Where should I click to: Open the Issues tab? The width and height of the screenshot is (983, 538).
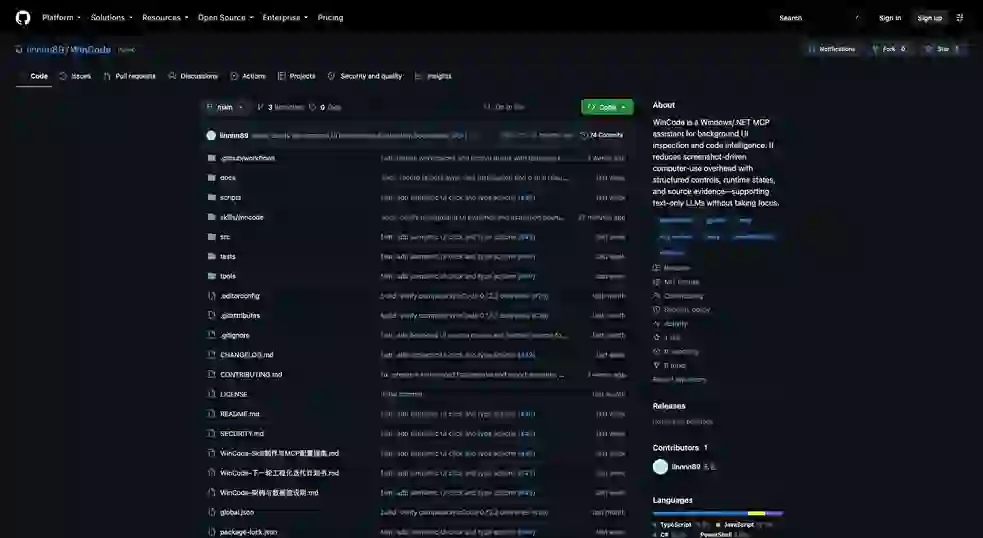tap(75, 76)
